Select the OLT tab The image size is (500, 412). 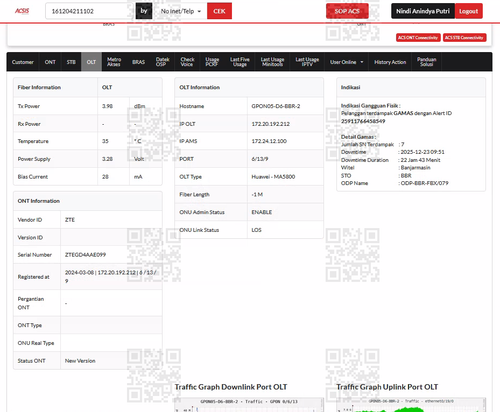click(x=91, y=62)
